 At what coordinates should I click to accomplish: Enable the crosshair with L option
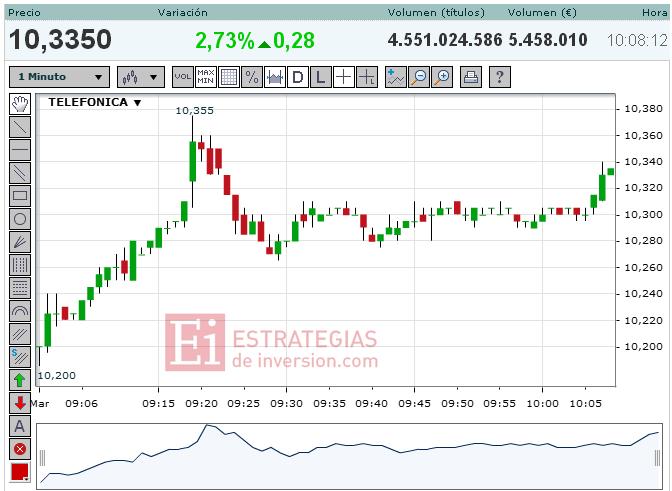pyautogui.click(x=367, y=77)
